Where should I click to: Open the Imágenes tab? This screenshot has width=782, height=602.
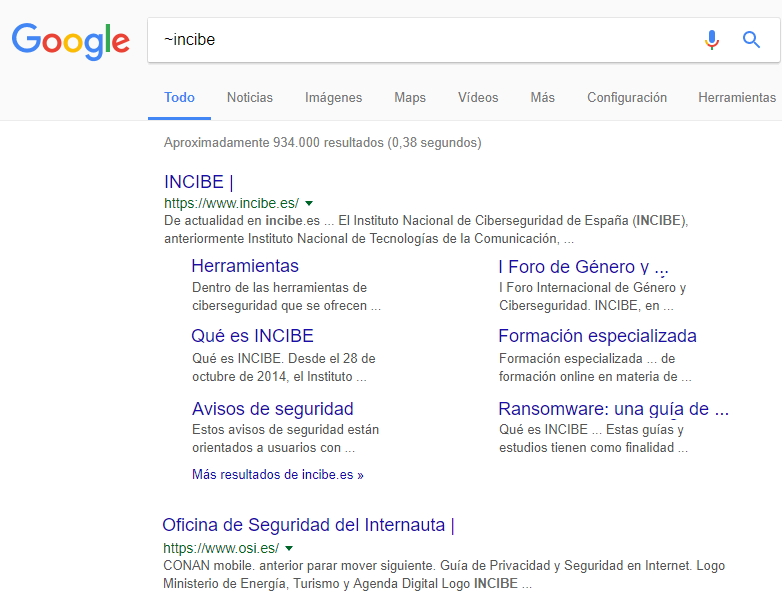point(334,98)
